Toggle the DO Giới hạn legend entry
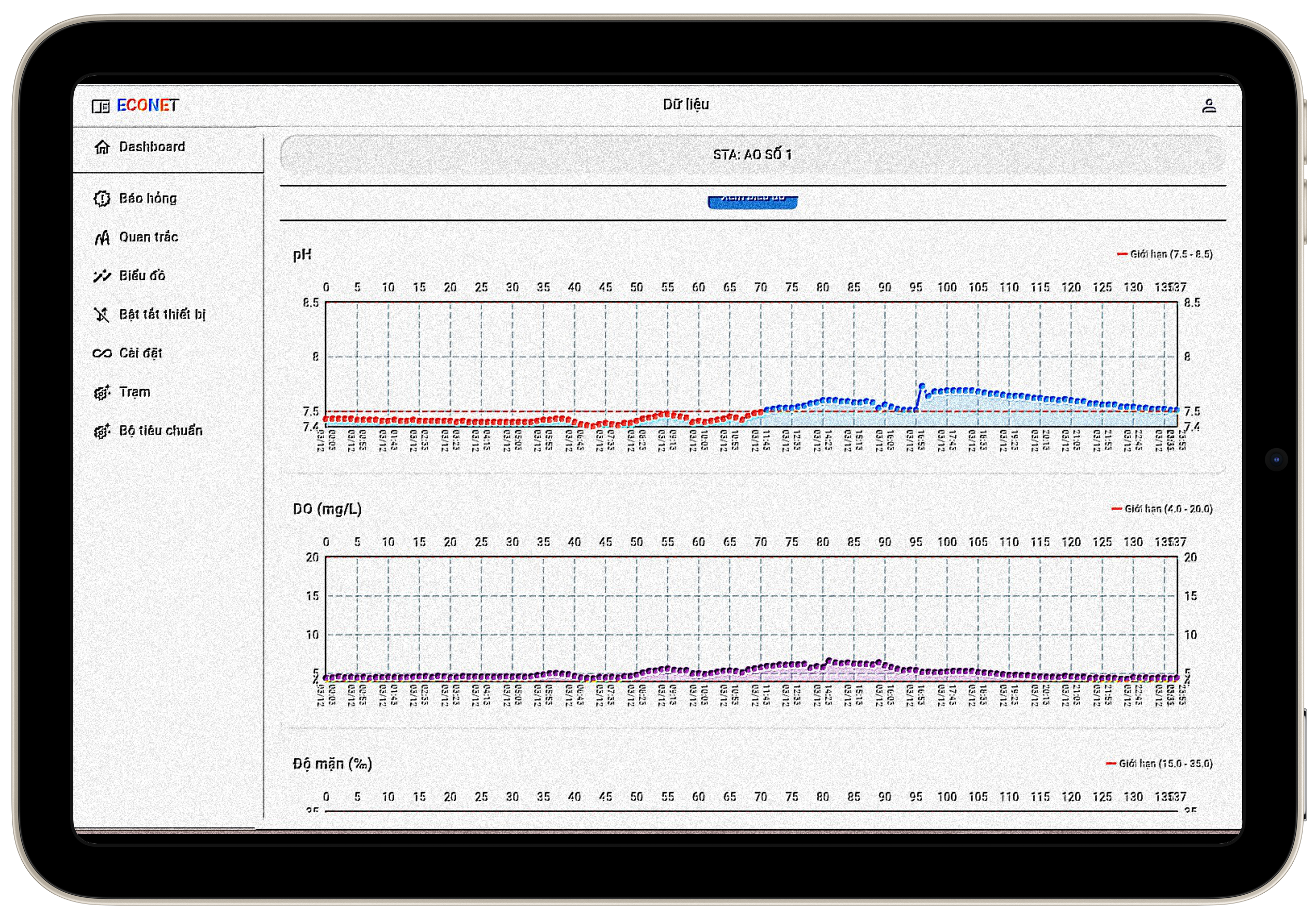This screenshot has height=919, width=1316. tap(1162, 509)
